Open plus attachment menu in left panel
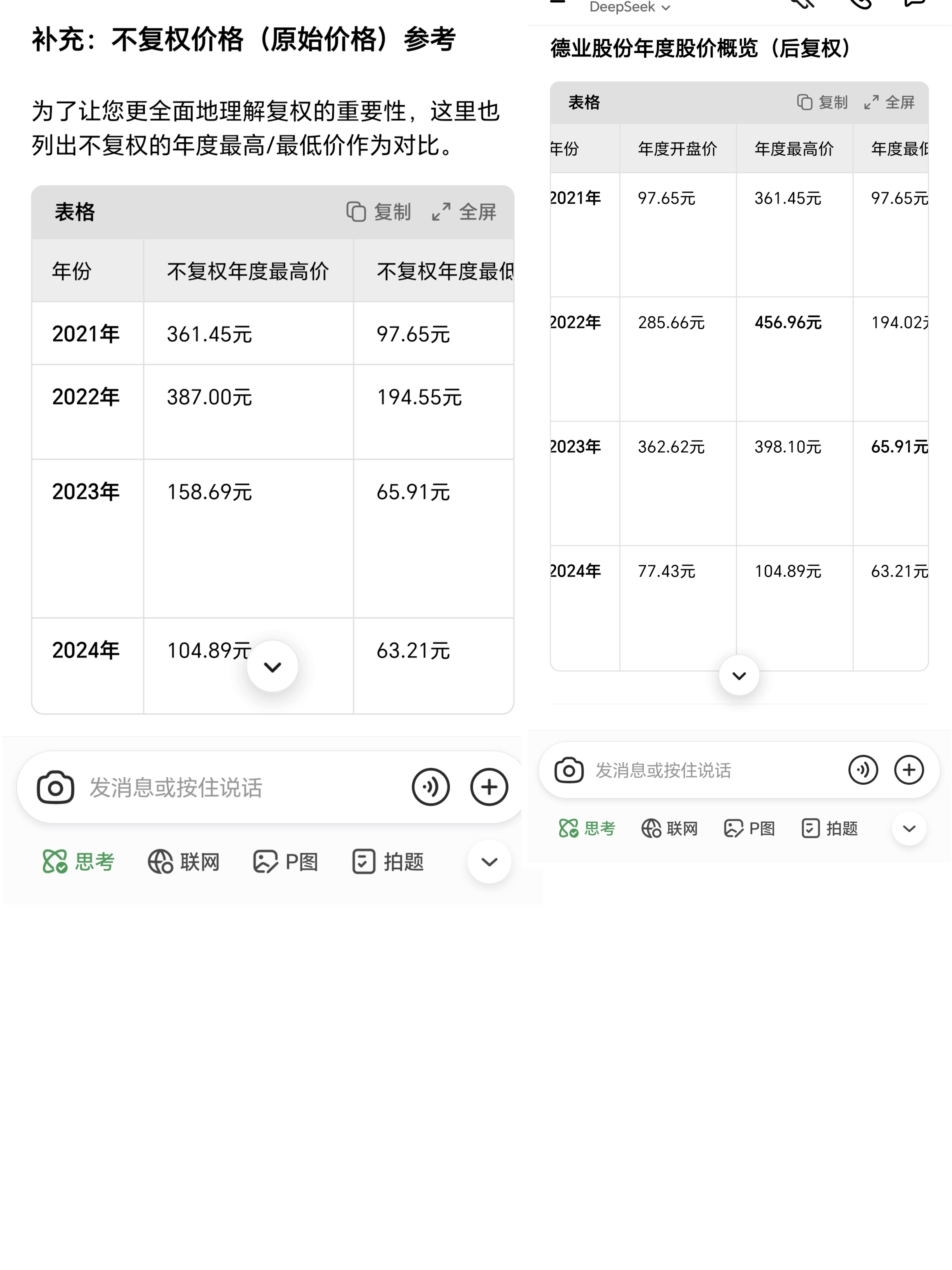This screenshot has height=1270, width=952. (x=489, y=787)
